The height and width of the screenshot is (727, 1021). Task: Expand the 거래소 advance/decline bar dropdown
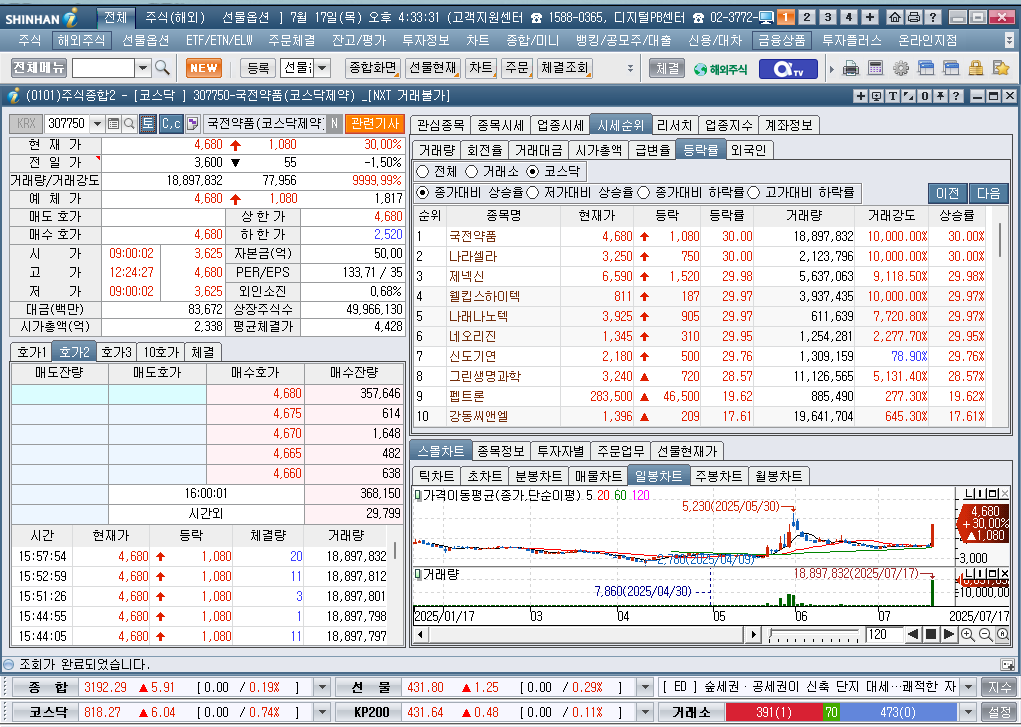click(x=968, y=713)
